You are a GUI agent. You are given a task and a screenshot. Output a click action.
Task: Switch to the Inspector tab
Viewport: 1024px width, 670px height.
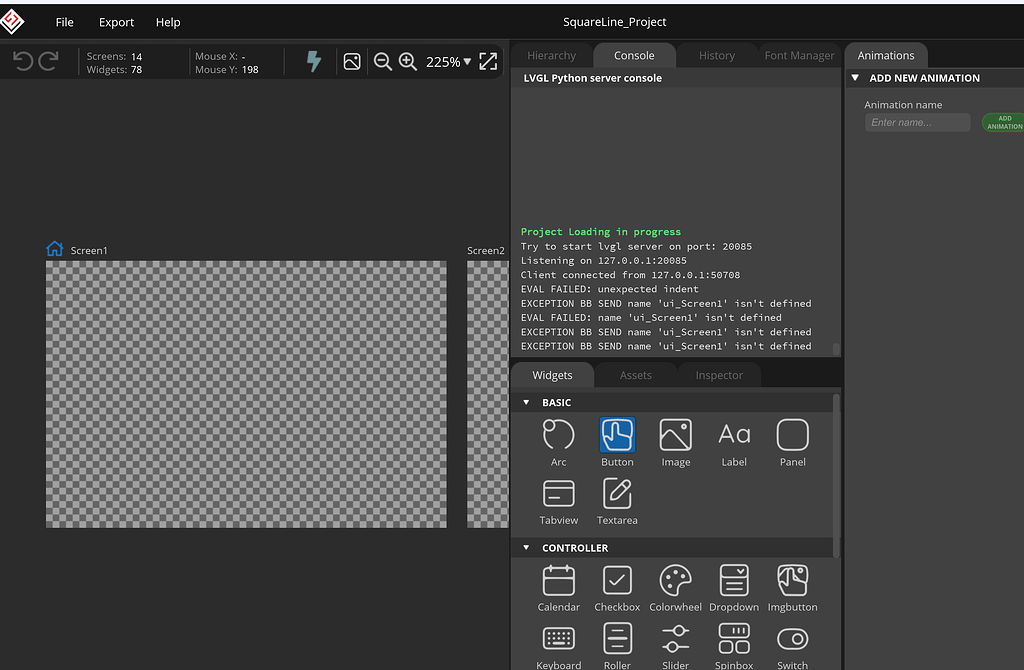pyautogui.click(x=719, y=375)
